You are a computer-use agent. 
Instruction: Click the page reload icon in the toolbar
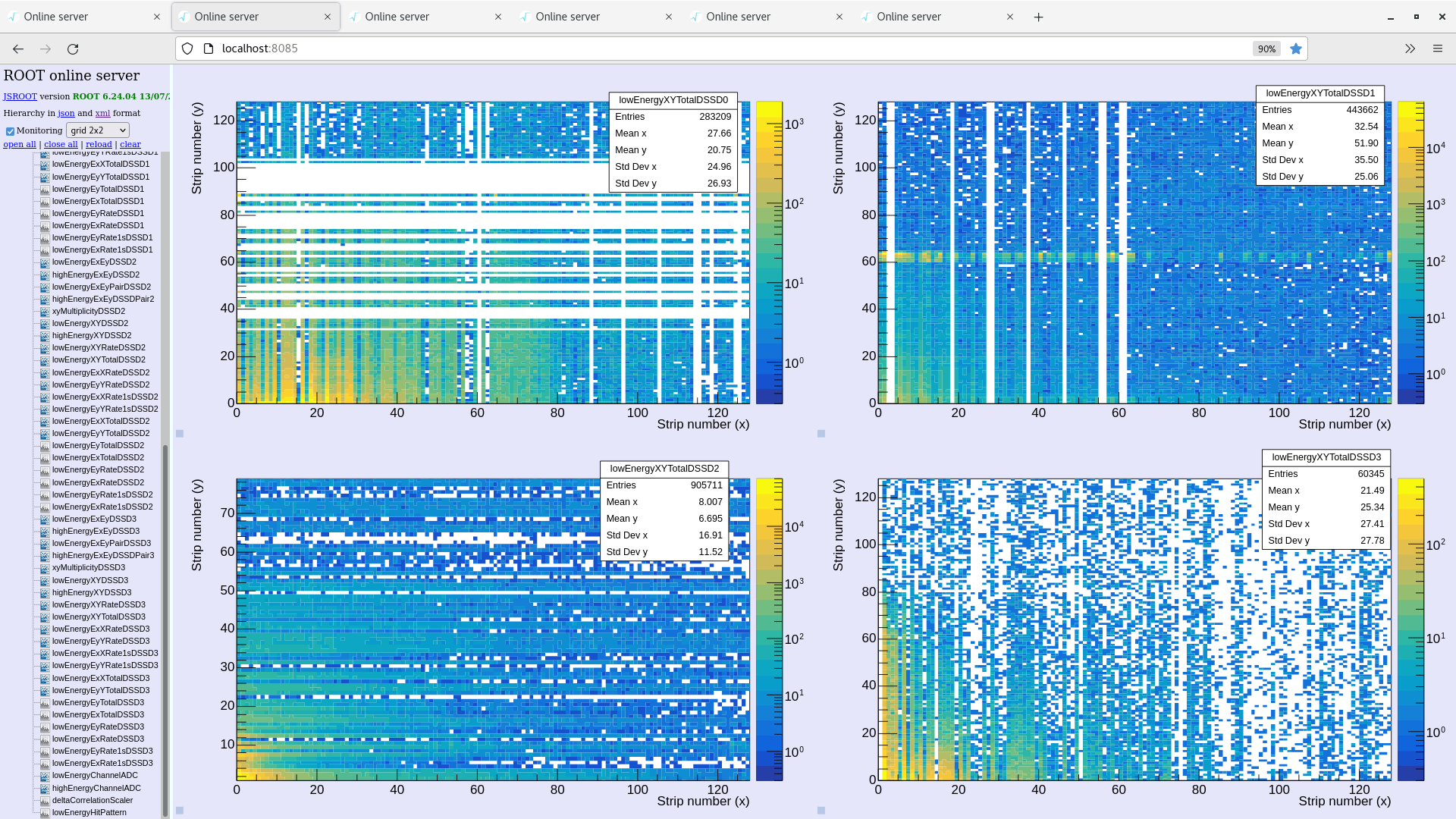(x=73, y=49)
